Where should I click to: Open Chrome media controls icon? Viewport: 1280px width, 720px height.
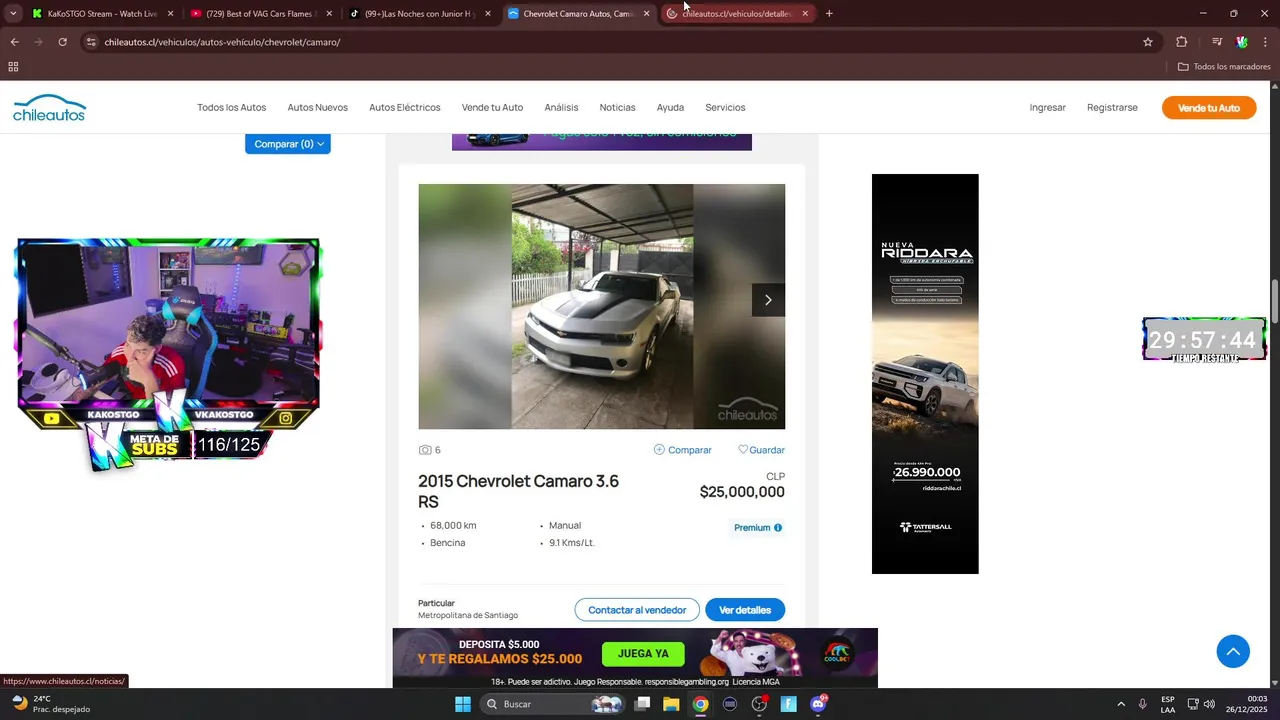pyautogui.click(x=1217, y=42)
